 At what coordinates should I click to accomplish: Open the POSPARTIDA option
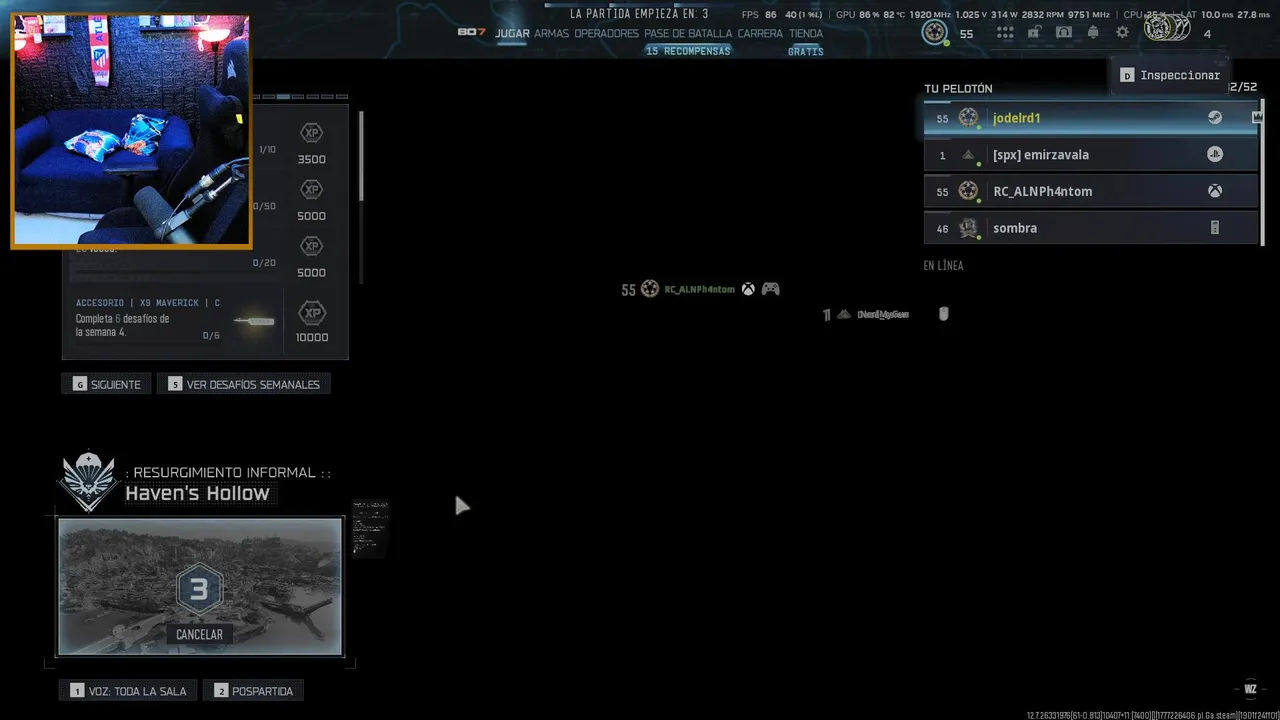[x=253, y=691]
